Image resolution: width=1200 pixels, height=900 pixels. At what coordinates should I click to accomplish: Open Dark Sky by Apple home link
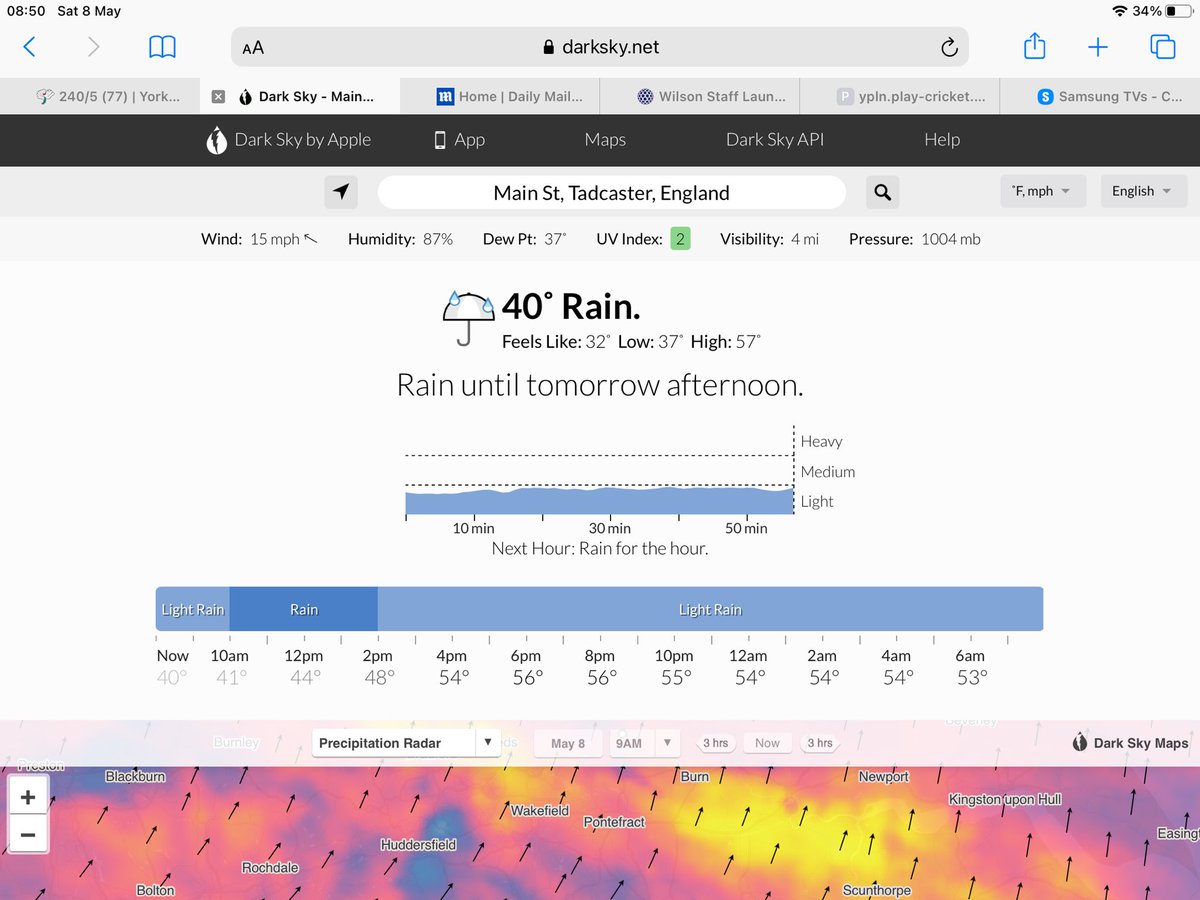(x=288, y=140)
